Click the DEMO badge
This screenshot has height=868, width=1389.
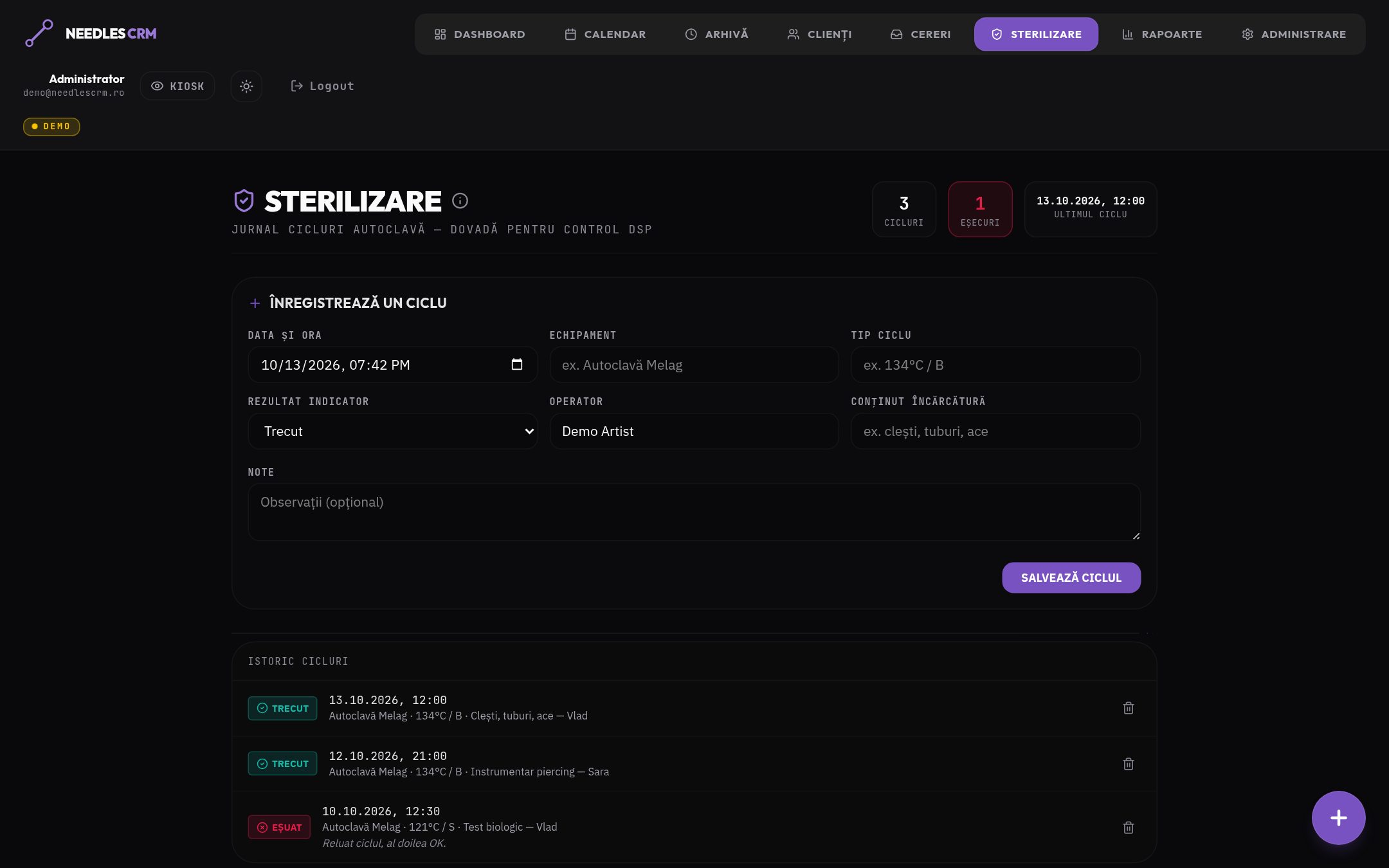pos(51,127)
